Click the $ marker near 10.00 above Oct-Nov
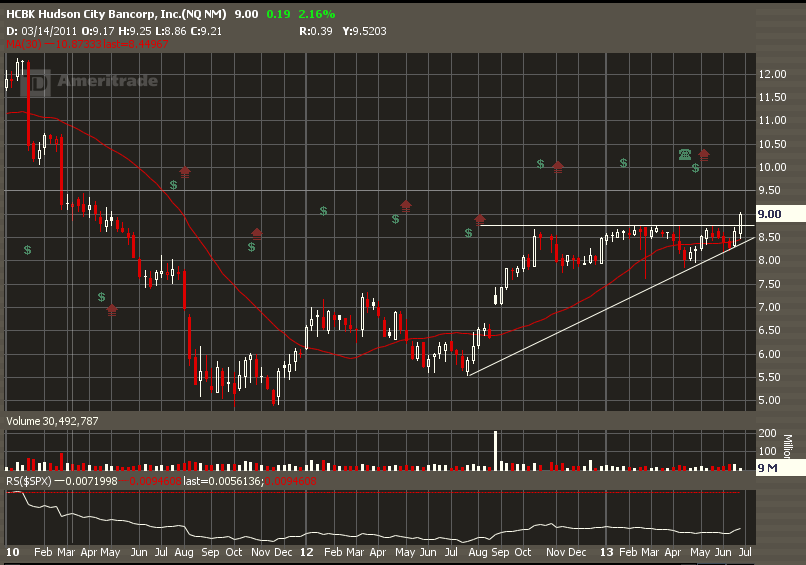 [541, 164]
